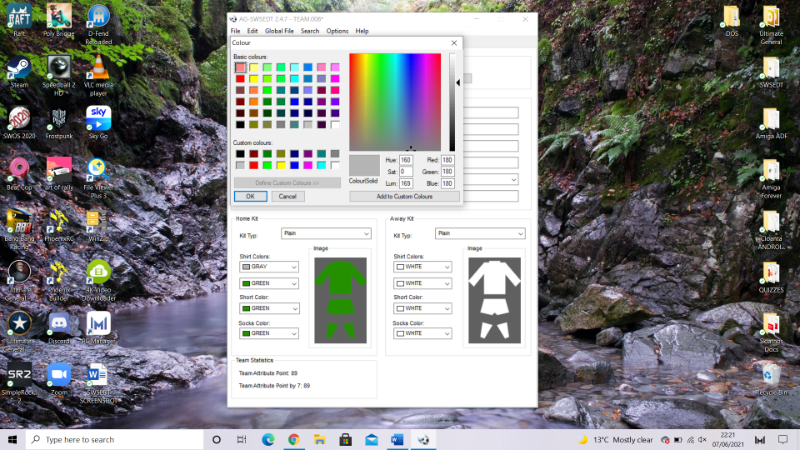Screen dimensions: 800x450
Task: Expand the Home Kit type dropdown
Action: point(326,233)
